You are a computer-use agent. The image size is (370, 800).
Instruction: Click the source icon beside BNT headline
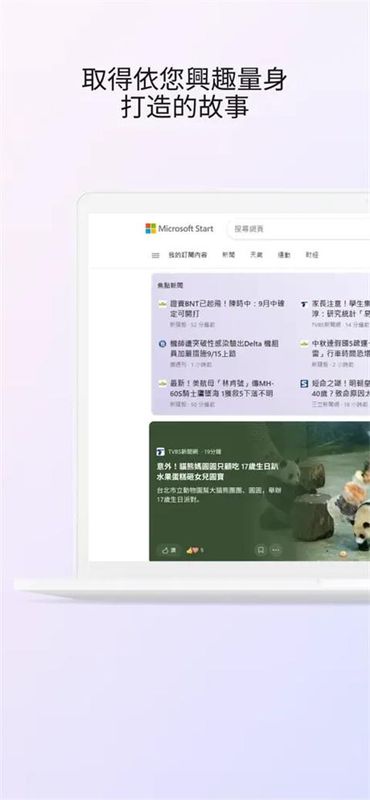tap(162, 304)
